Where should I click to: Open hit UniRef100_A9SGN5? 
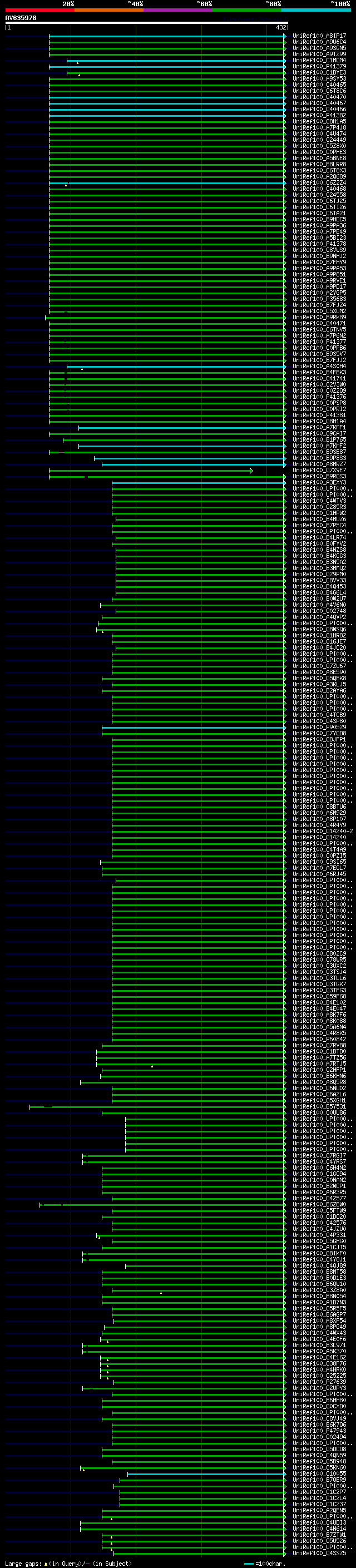[319, 48]
